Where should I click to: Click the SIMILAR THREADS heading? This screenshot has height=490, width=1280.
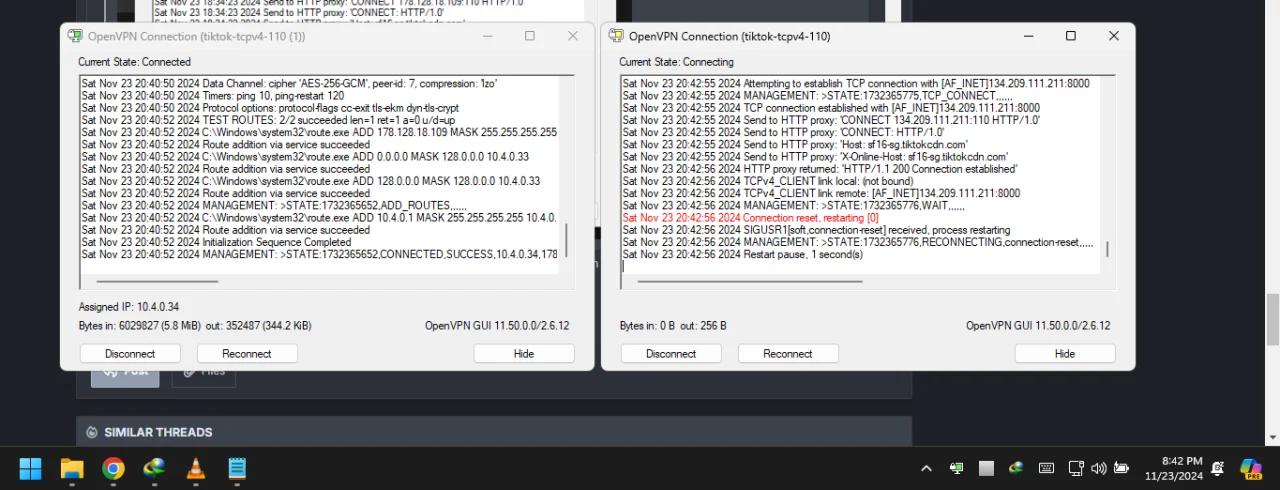158,432
